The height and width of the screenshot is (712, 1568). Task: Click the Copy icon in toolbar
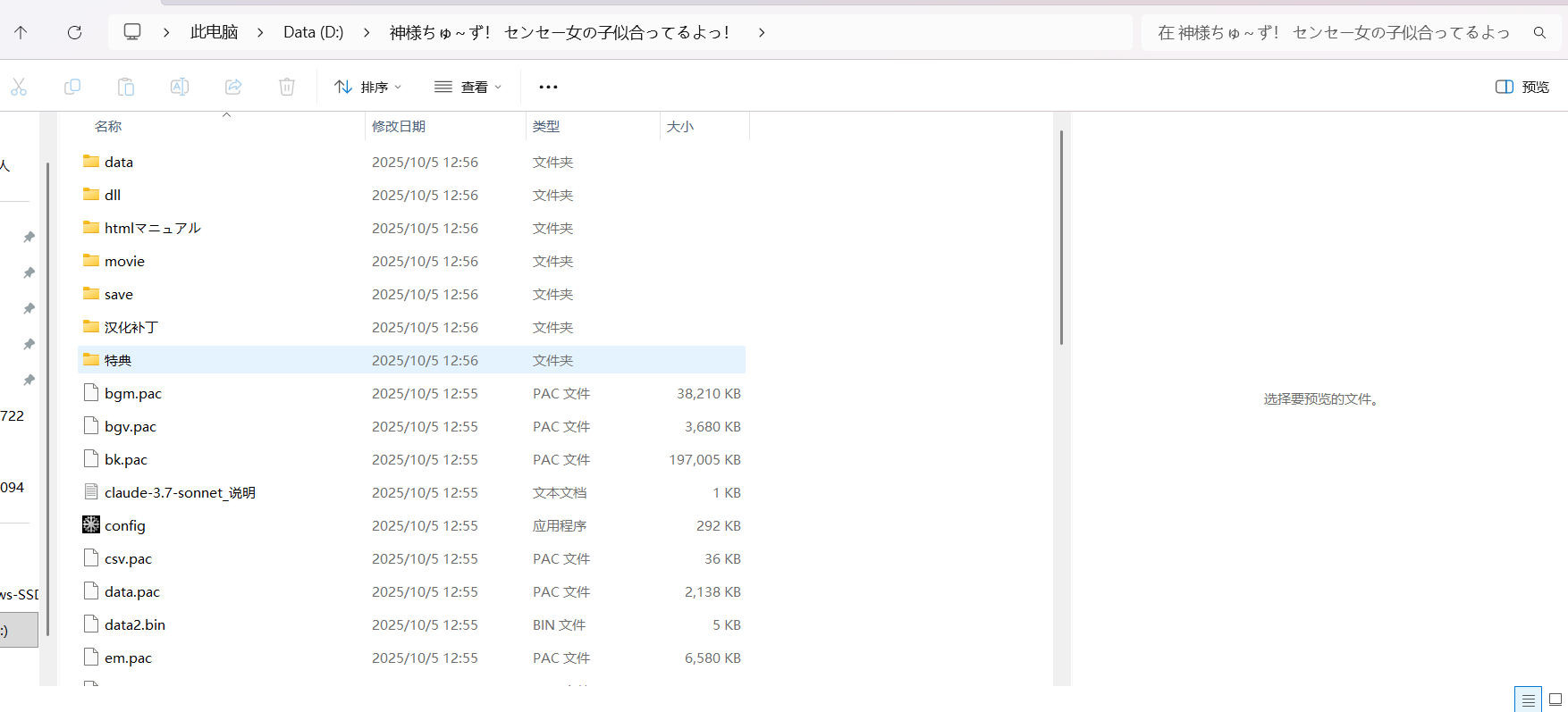click(72, 87)
